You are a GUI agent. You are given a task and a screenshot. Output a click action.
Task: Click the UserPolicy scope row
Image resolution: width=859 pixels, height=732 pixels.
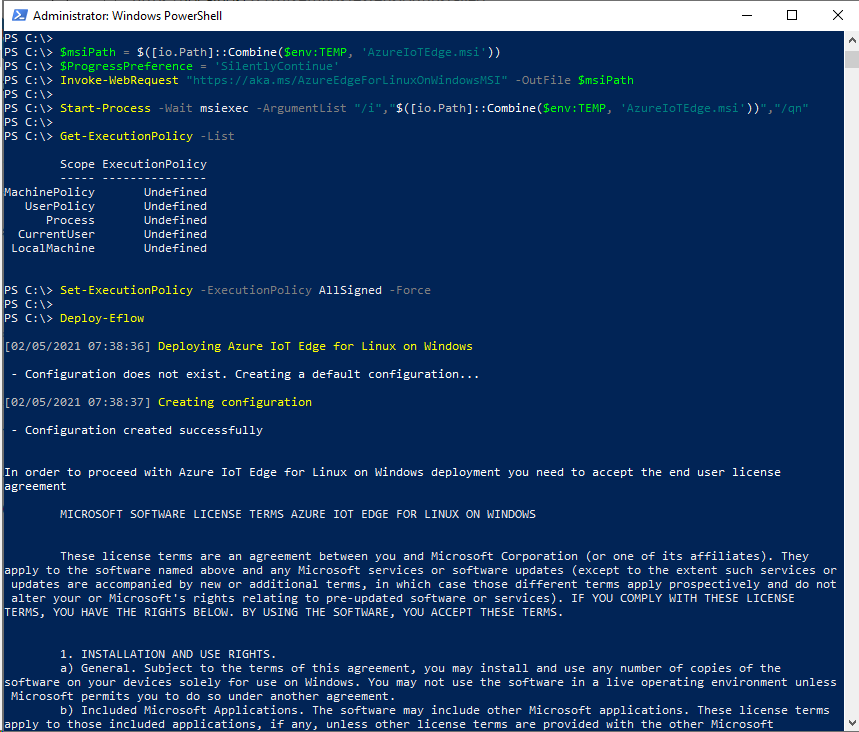(116, 206)
